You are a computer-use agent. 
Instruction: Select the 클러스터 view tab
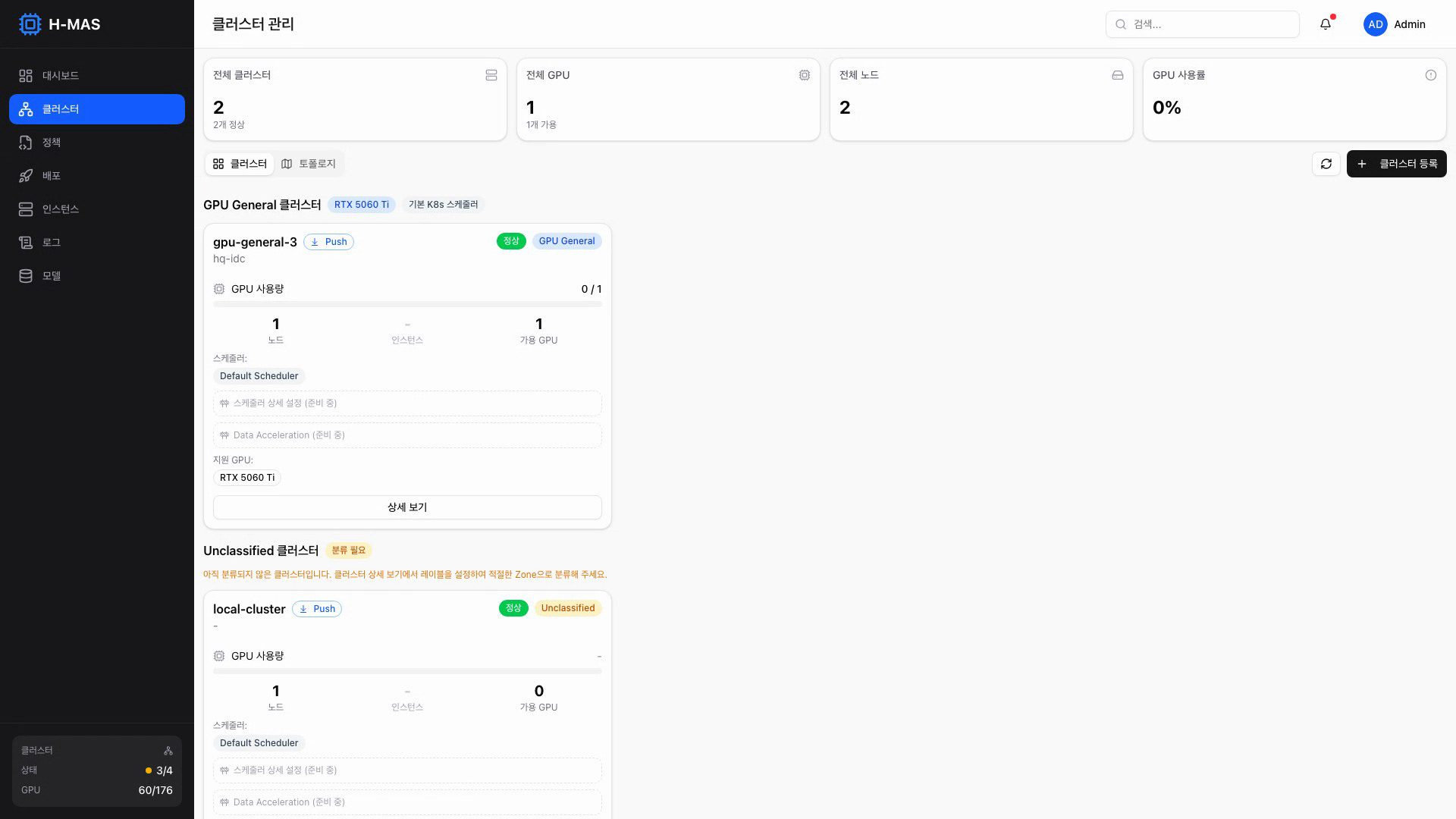tap(240, 164)
